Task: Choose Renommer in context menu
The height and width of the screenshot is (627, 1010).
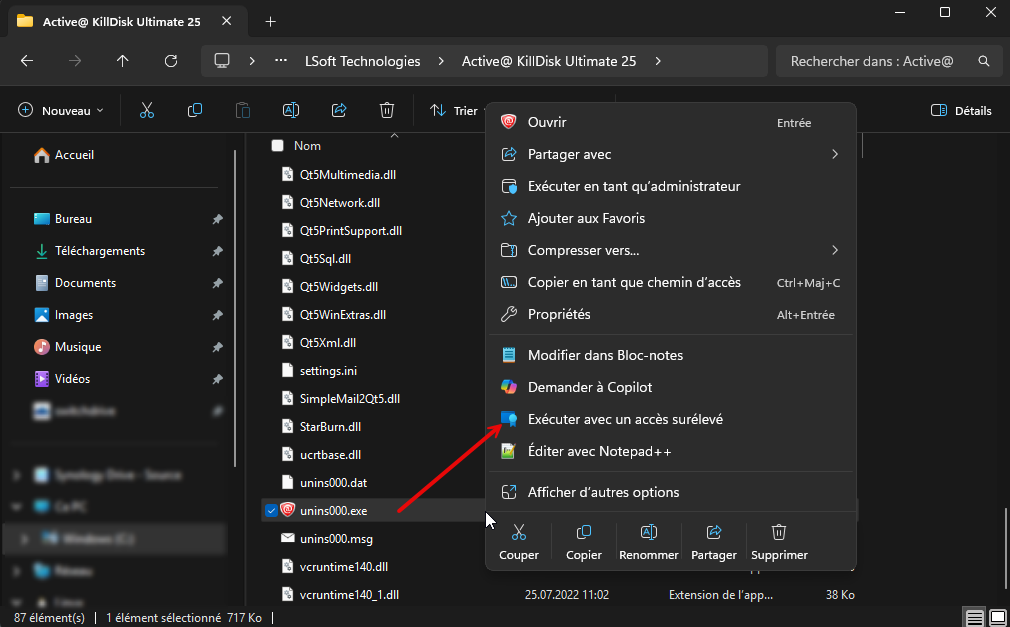Action: [649, 542]
